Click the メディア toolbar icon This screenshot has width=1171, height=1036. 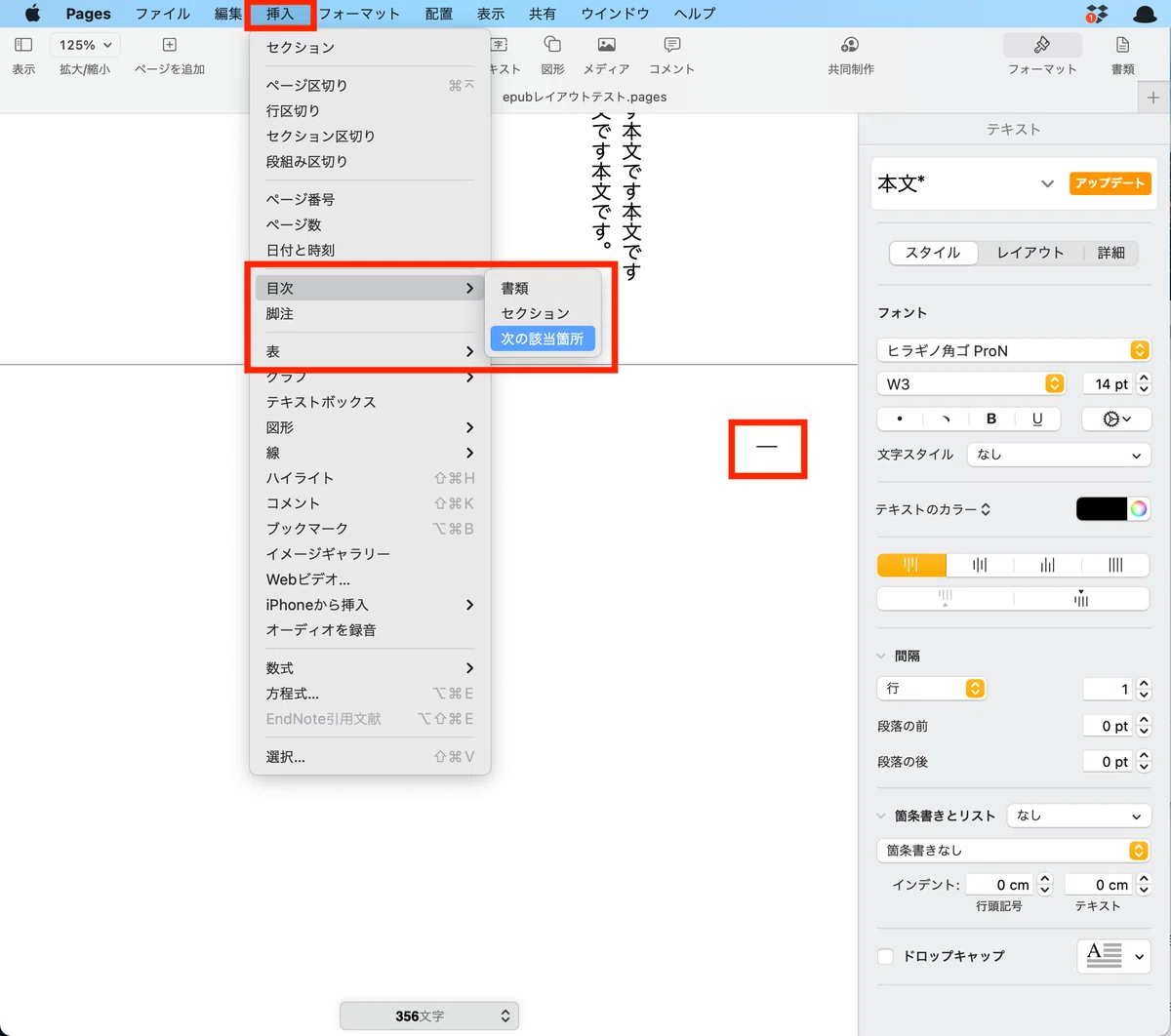(x=606, y=45)
